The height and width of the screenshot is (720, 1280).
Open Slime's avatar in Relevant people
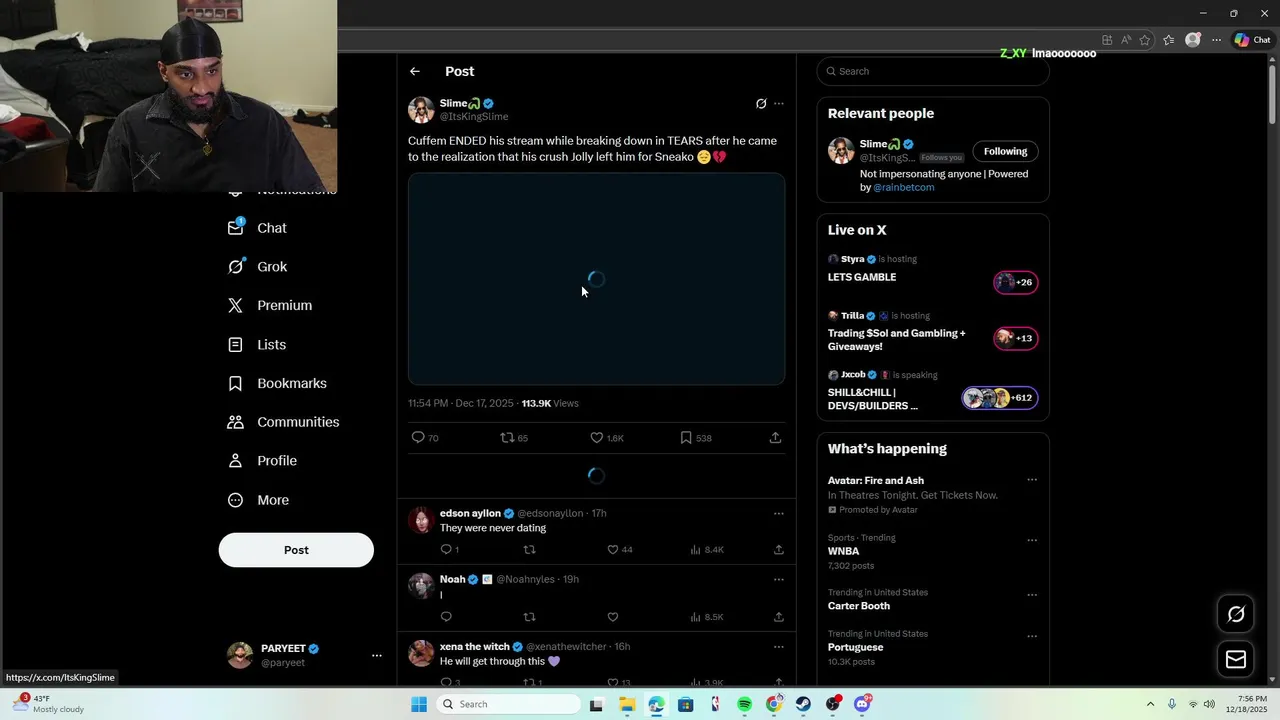(841, 150)
